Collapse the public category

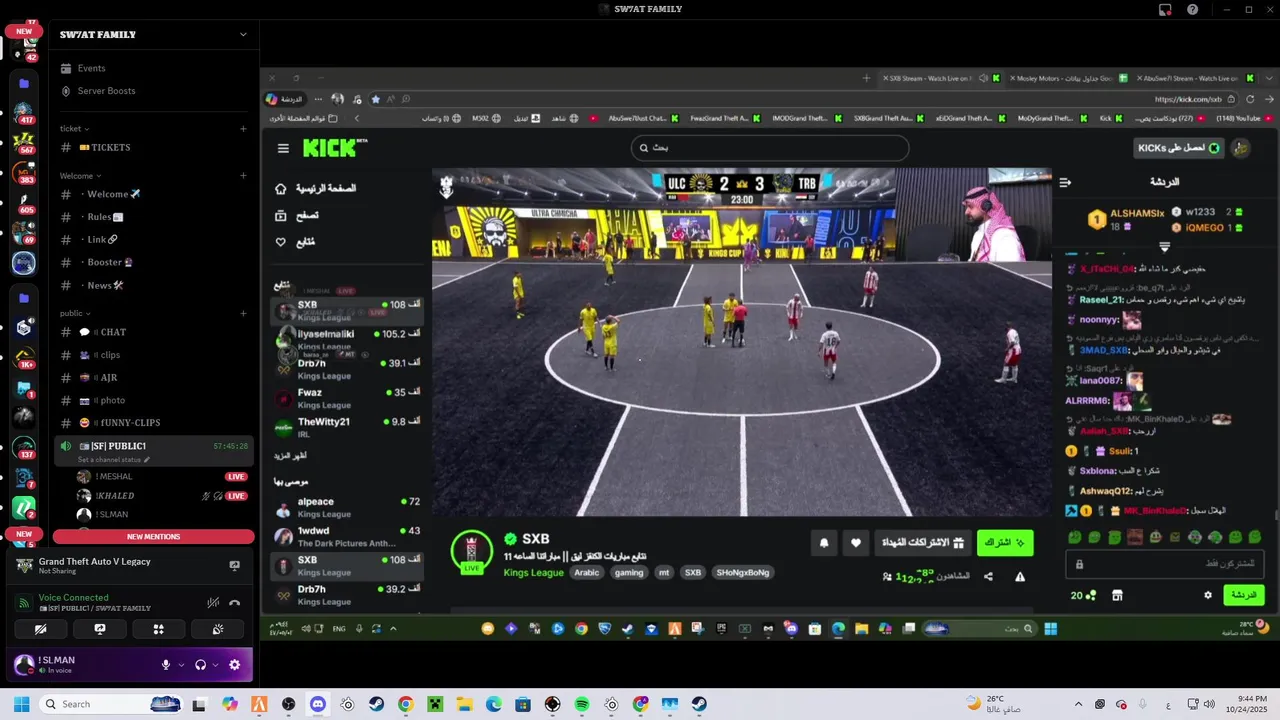point(75,313)
